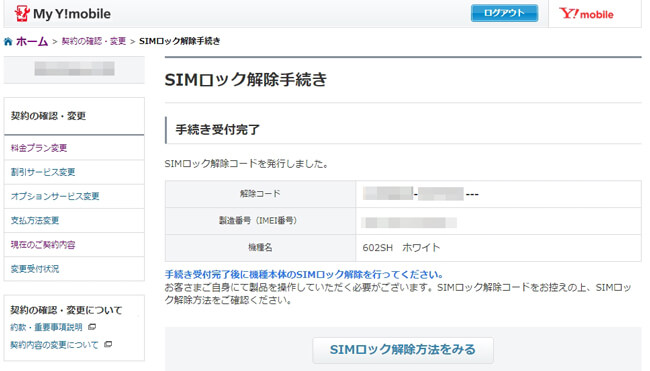Click the home icon in the breadcrumb
The image size is (650, 371).
click(8, 41)
